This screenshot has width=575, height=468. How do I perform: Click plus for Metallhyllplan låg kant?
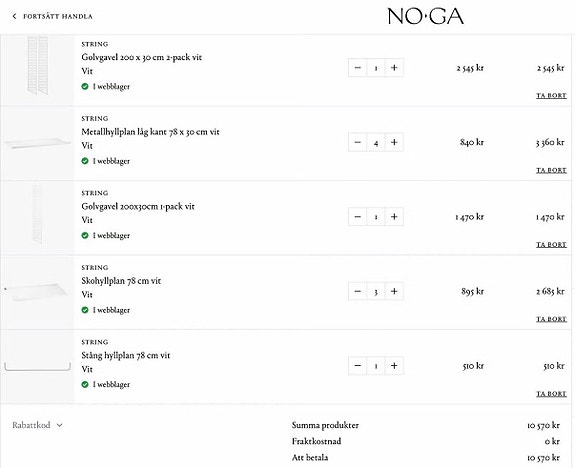click(394, 142)
